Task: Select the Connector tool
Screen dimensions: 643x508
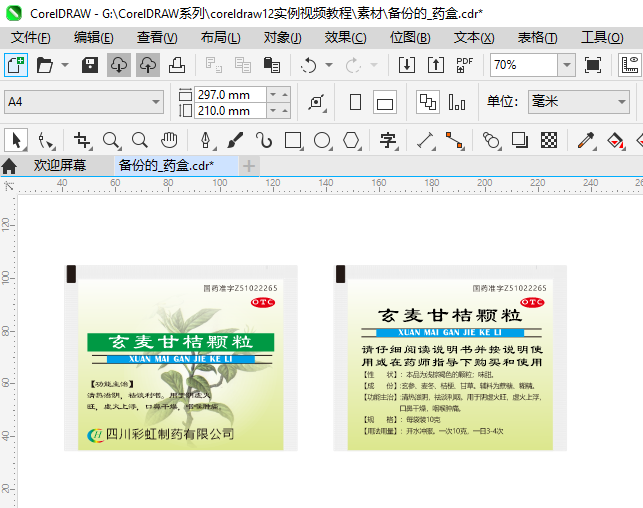Action: pos(454,141)
